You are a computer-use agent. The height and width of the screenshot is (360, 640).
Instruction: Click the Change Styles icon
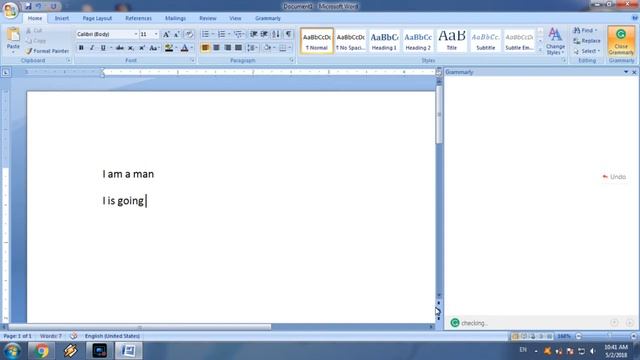[555, 41]
